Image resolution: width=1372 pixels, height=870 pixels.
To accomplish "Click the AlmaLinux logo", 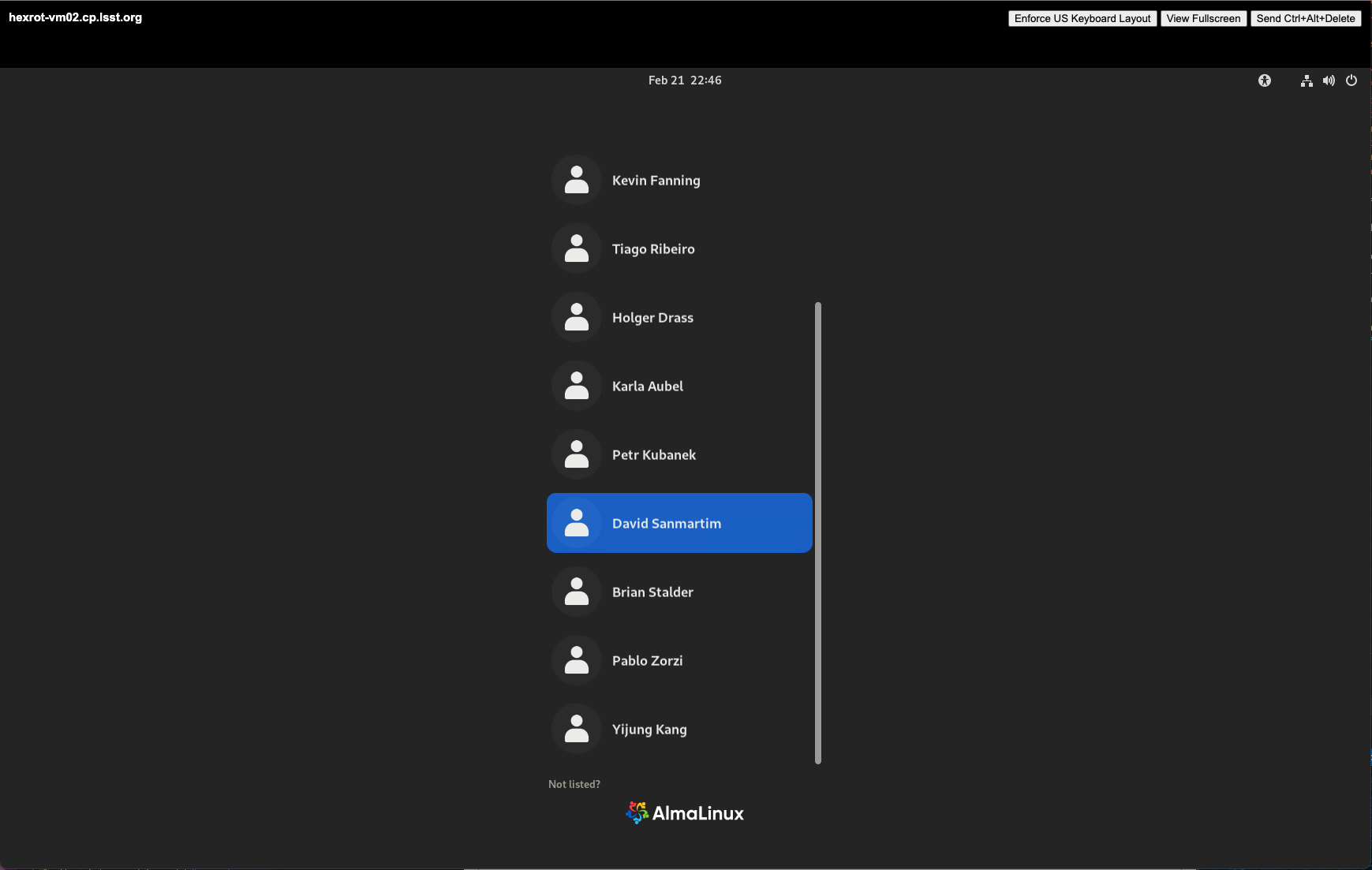I will 685,813.
